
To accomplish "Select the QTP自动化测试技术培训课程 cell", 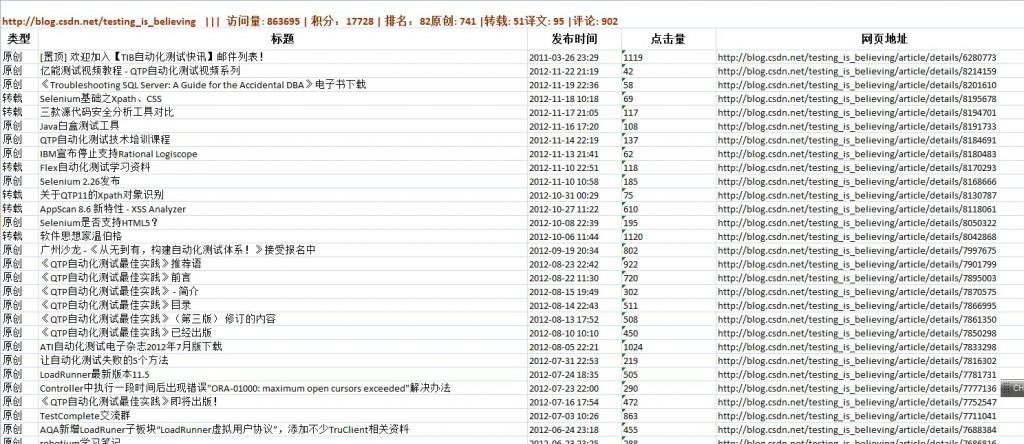I will pos(283,140).
